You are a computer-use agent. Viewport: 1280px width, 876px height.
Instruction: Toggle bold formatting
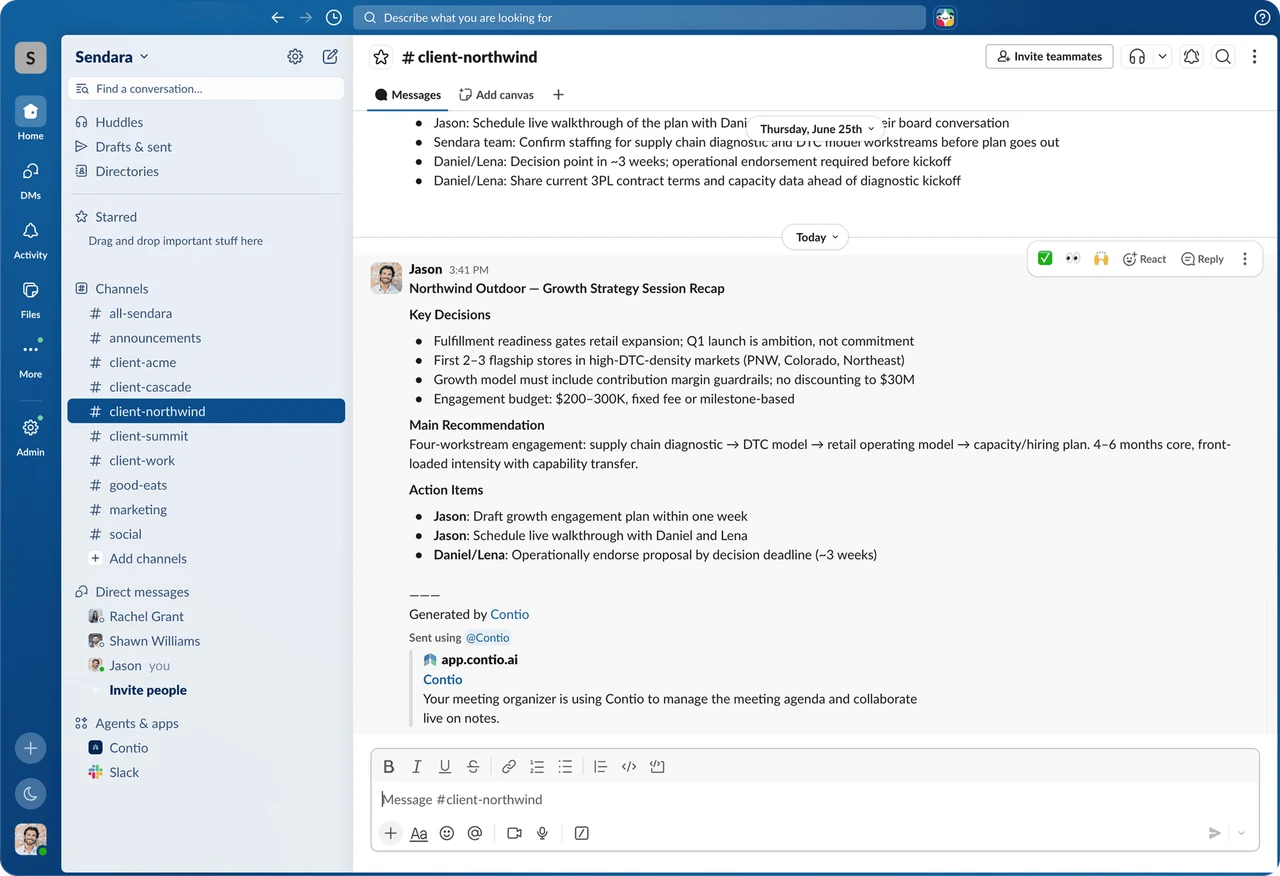389,767
